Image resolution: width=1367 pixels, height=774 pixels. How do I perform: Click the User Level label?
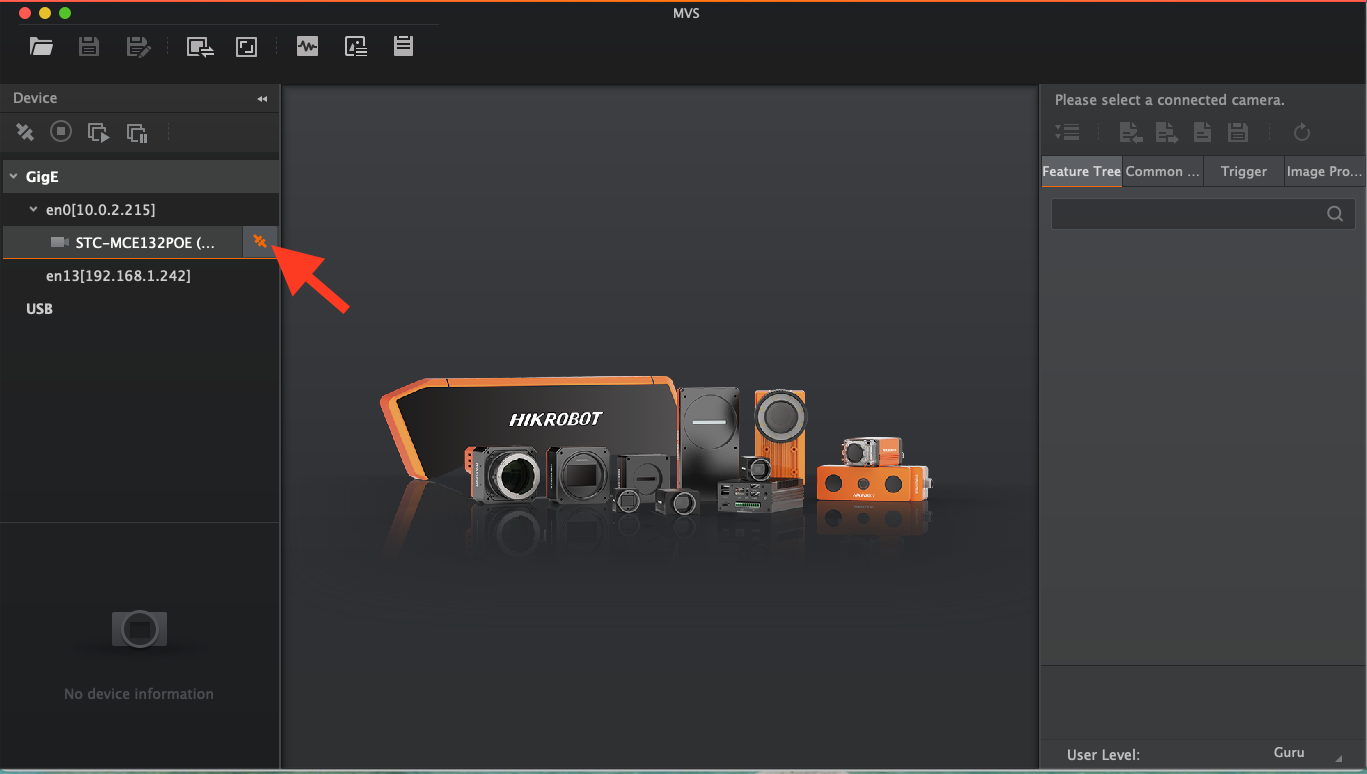click(1103, 755)
